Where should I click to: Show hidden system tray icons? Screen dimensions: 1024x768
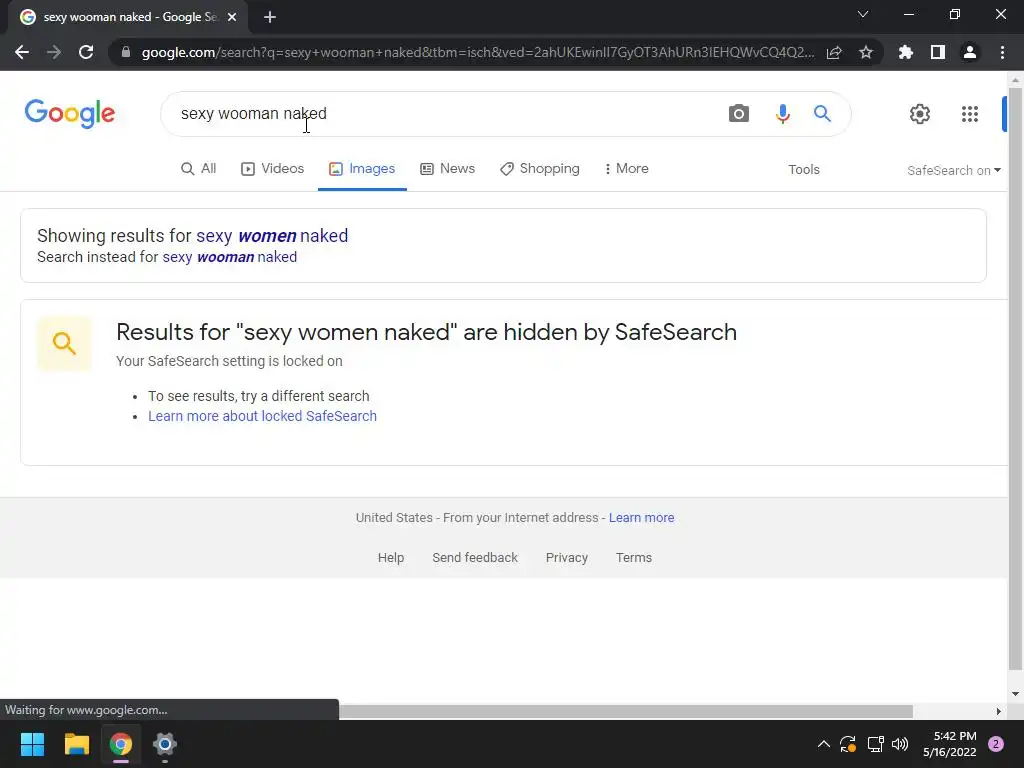click(824, 744)
